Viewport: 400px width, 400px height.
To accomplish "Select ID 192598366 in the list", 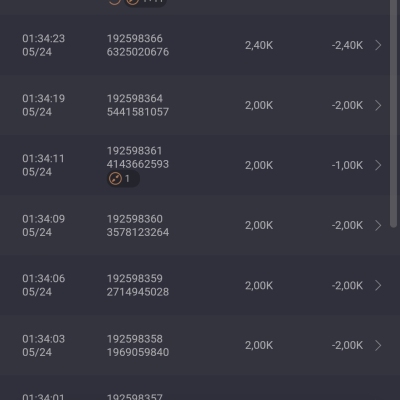I will click(135, 39).
